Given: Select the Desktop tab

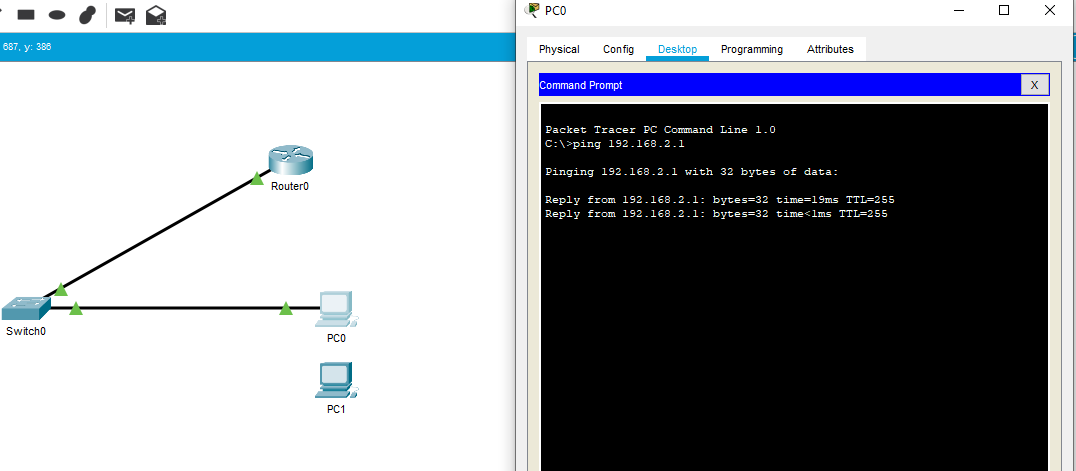Looking at the screenshot, I should click(x=677, y=49).
